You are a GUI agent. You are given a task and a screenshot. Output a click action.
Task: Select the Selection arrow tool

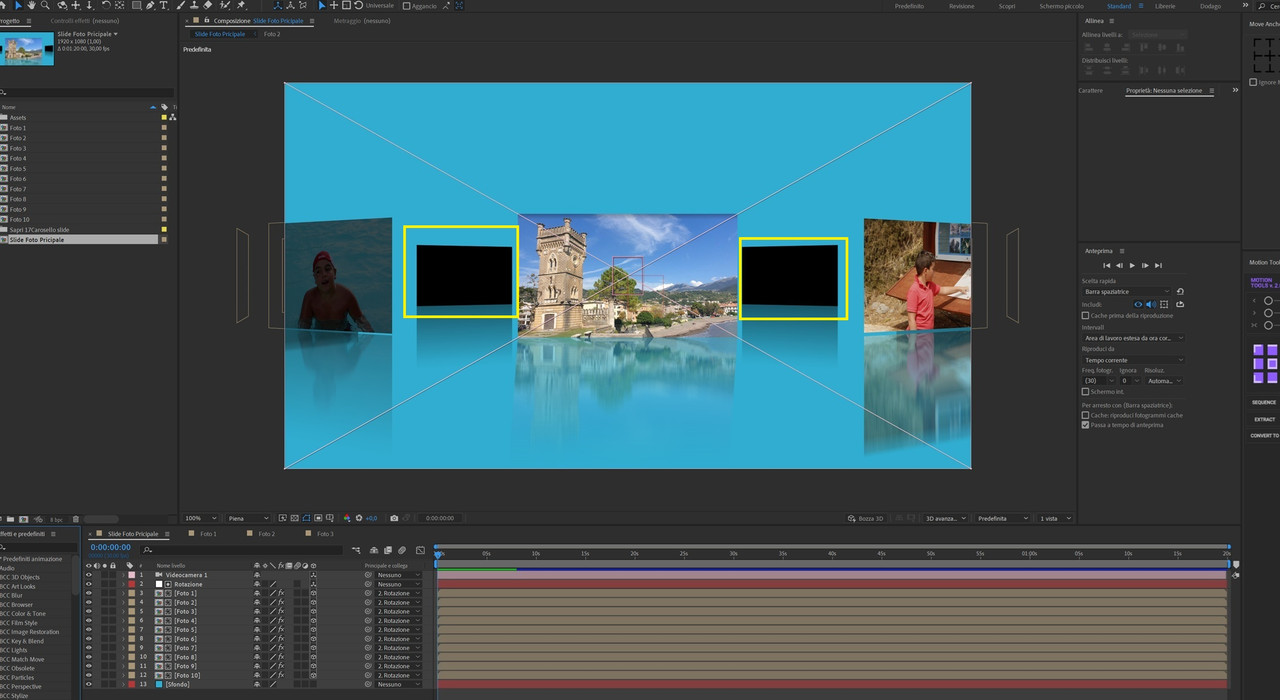pos(18,5)
